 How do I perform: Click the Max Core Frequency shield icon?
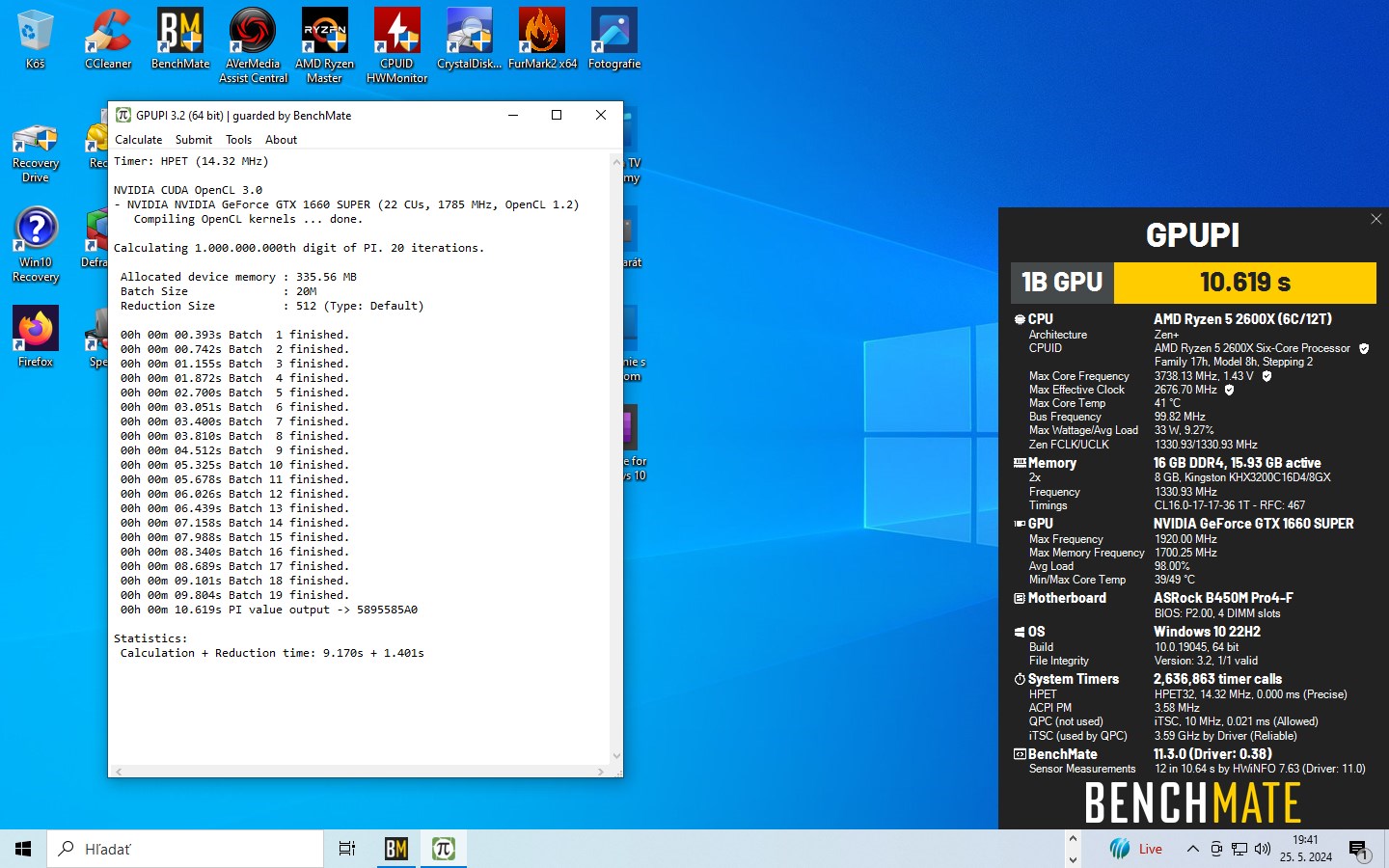pos(1266,376)
